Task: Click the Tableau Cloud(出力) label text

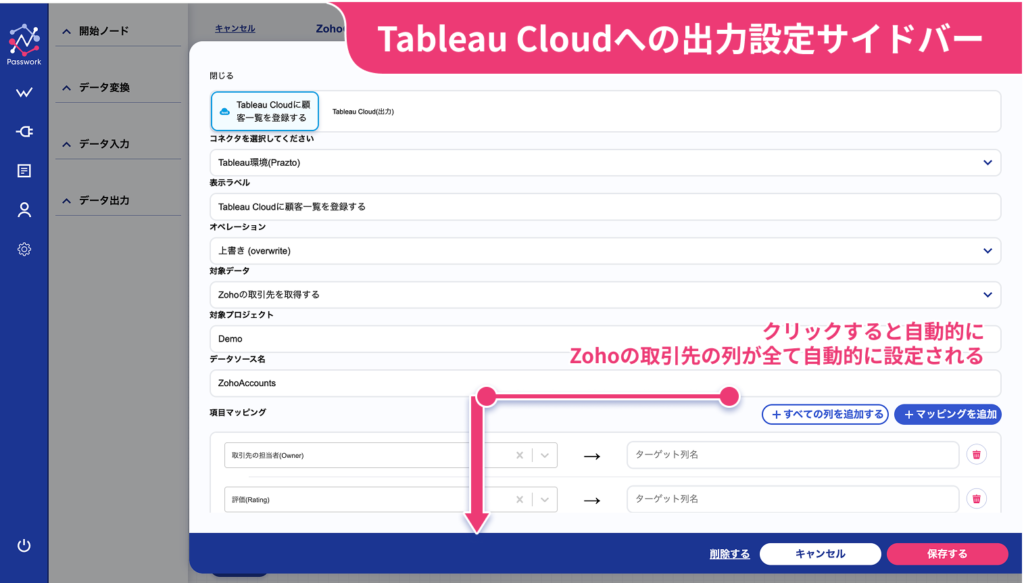Action: [x=363, y=112]
